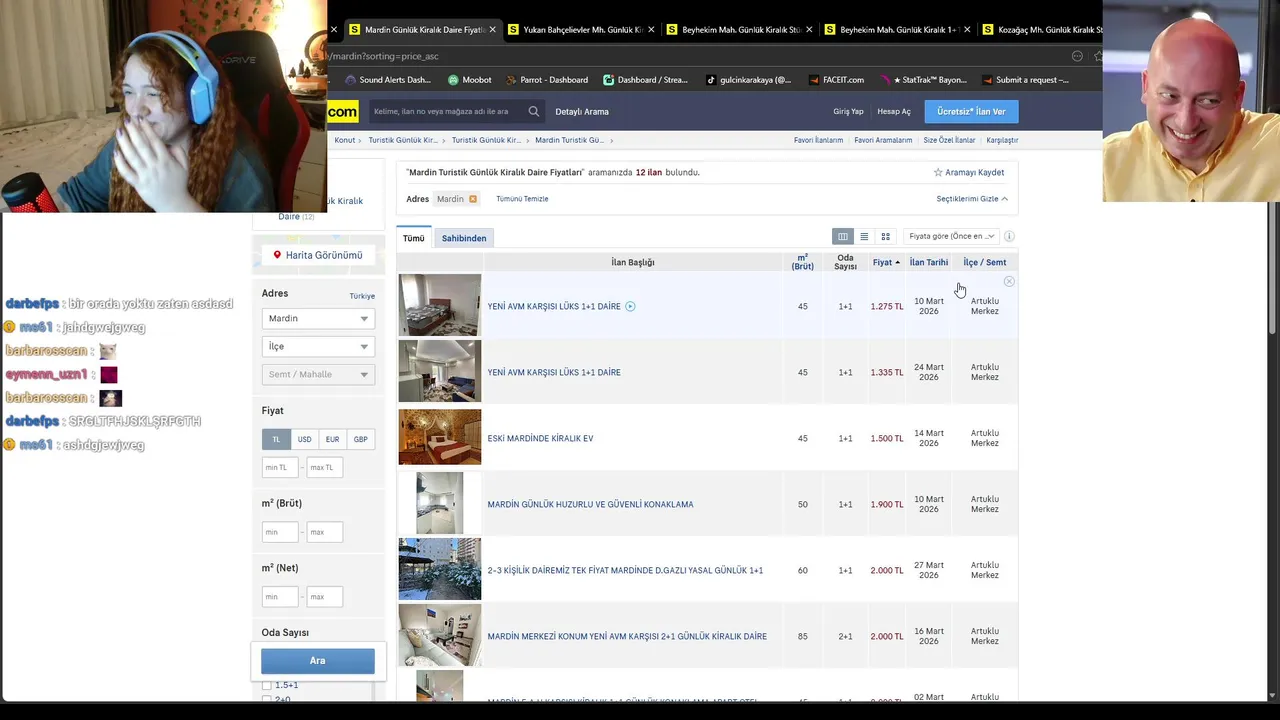The width and height of the screenshot is (1280, 720).
Task: Focus the site keyword search field
Action: pos(447,112)
